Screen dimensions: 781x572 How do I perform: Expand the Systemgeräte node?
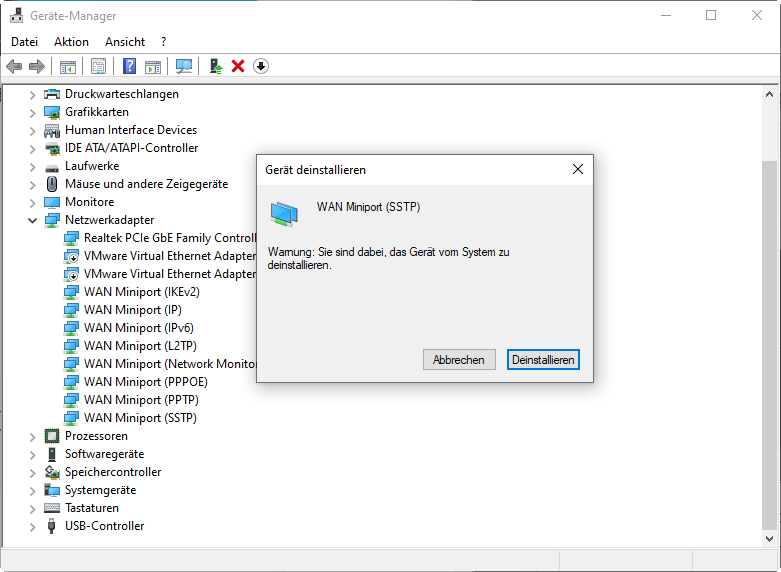tap(32, 490)
